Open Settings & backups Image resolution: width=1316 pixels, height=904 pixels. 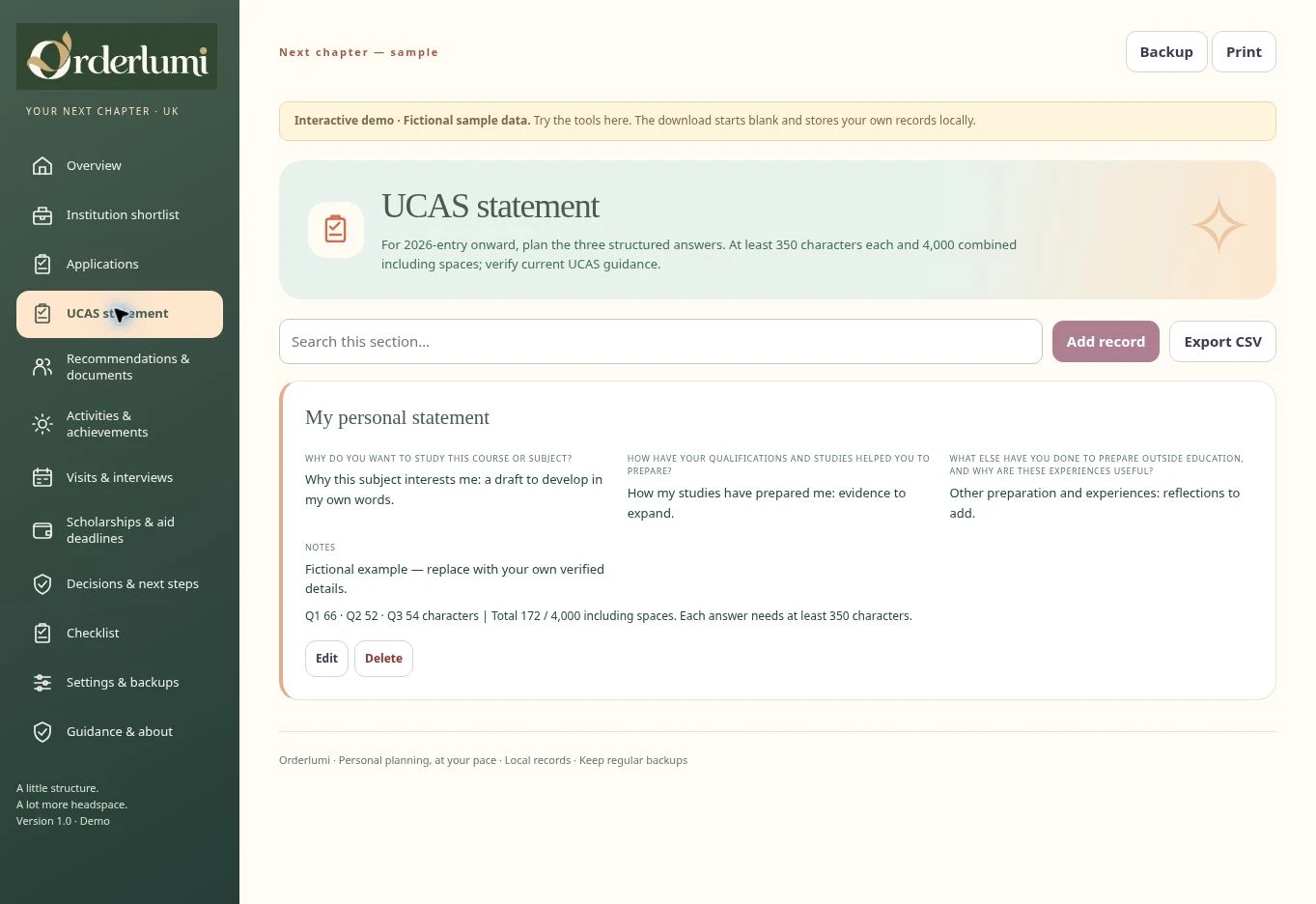(x=120, y=683)
